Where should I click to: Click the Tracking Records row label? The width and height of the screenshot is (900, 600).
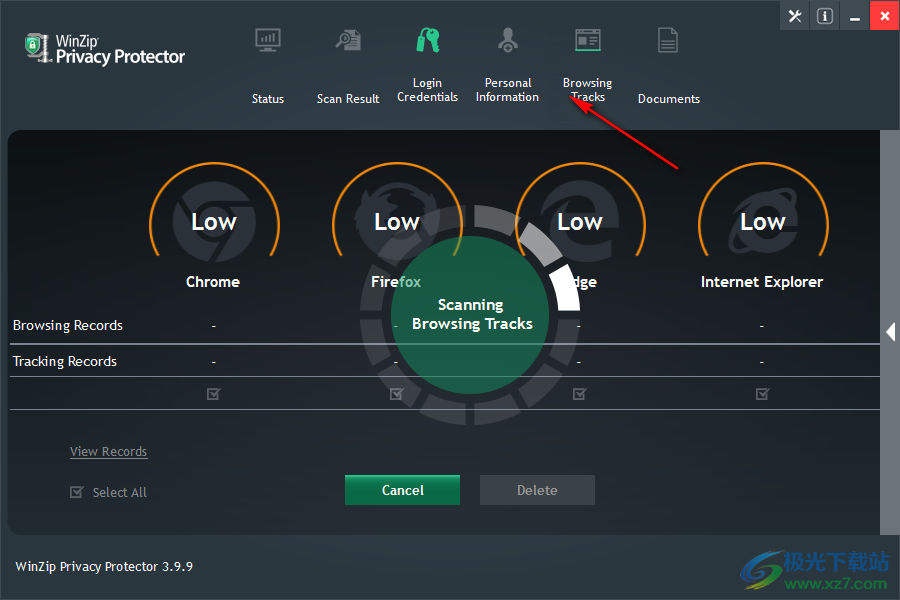(65, 361)
